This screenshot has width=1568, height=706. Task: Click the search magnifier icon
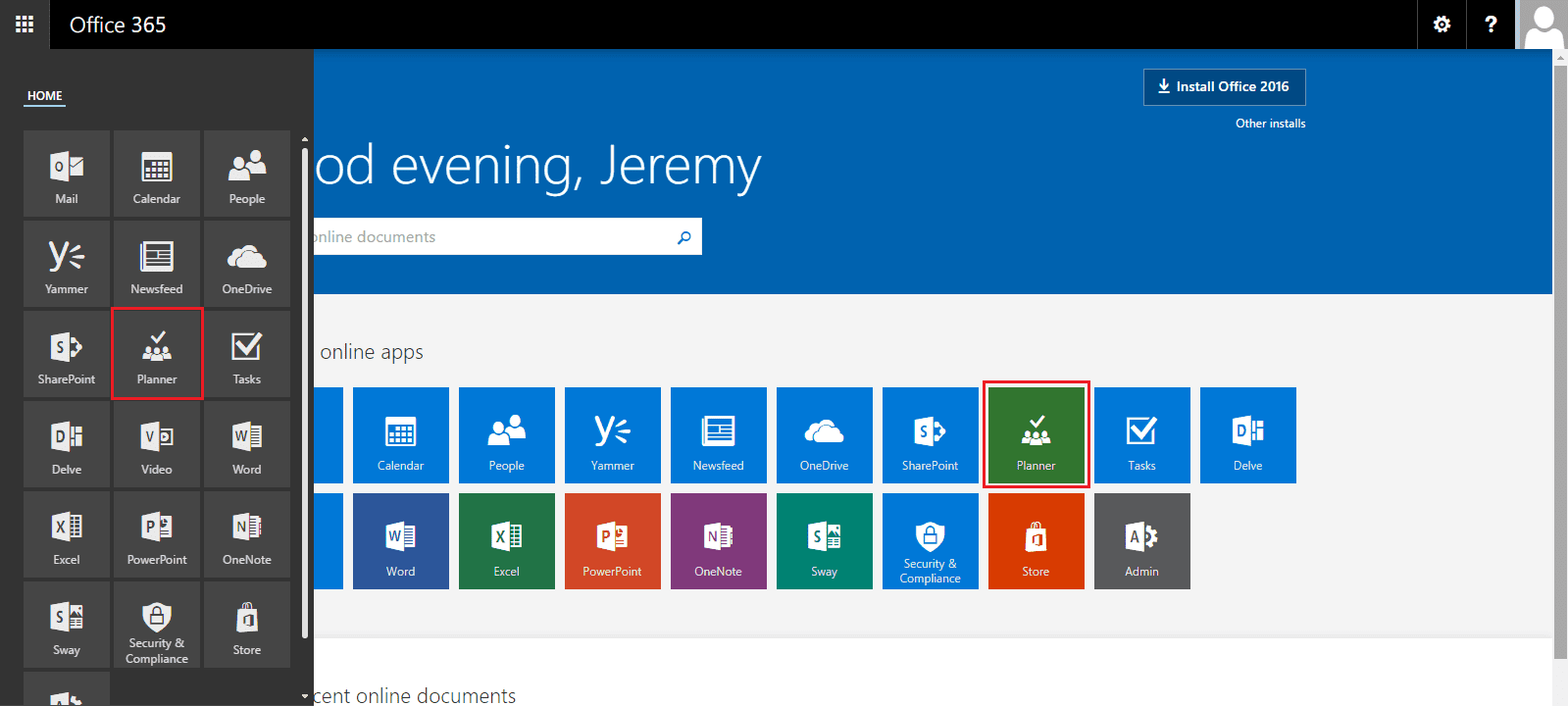coord(684,236)
